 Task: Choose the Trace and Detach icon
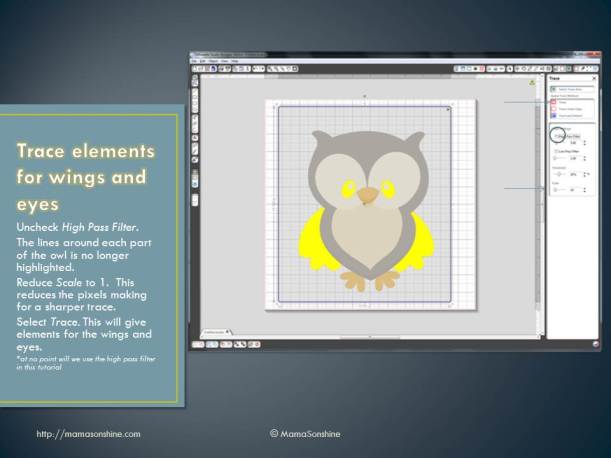pos(553,116)
